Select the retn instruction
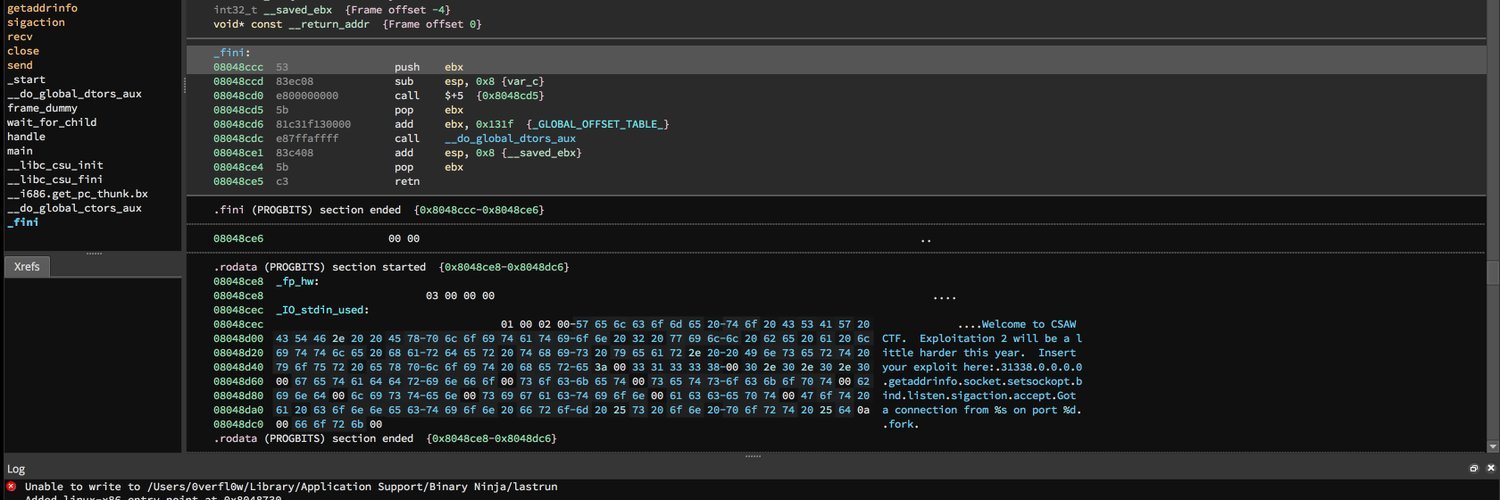 (x=408, y=181)
